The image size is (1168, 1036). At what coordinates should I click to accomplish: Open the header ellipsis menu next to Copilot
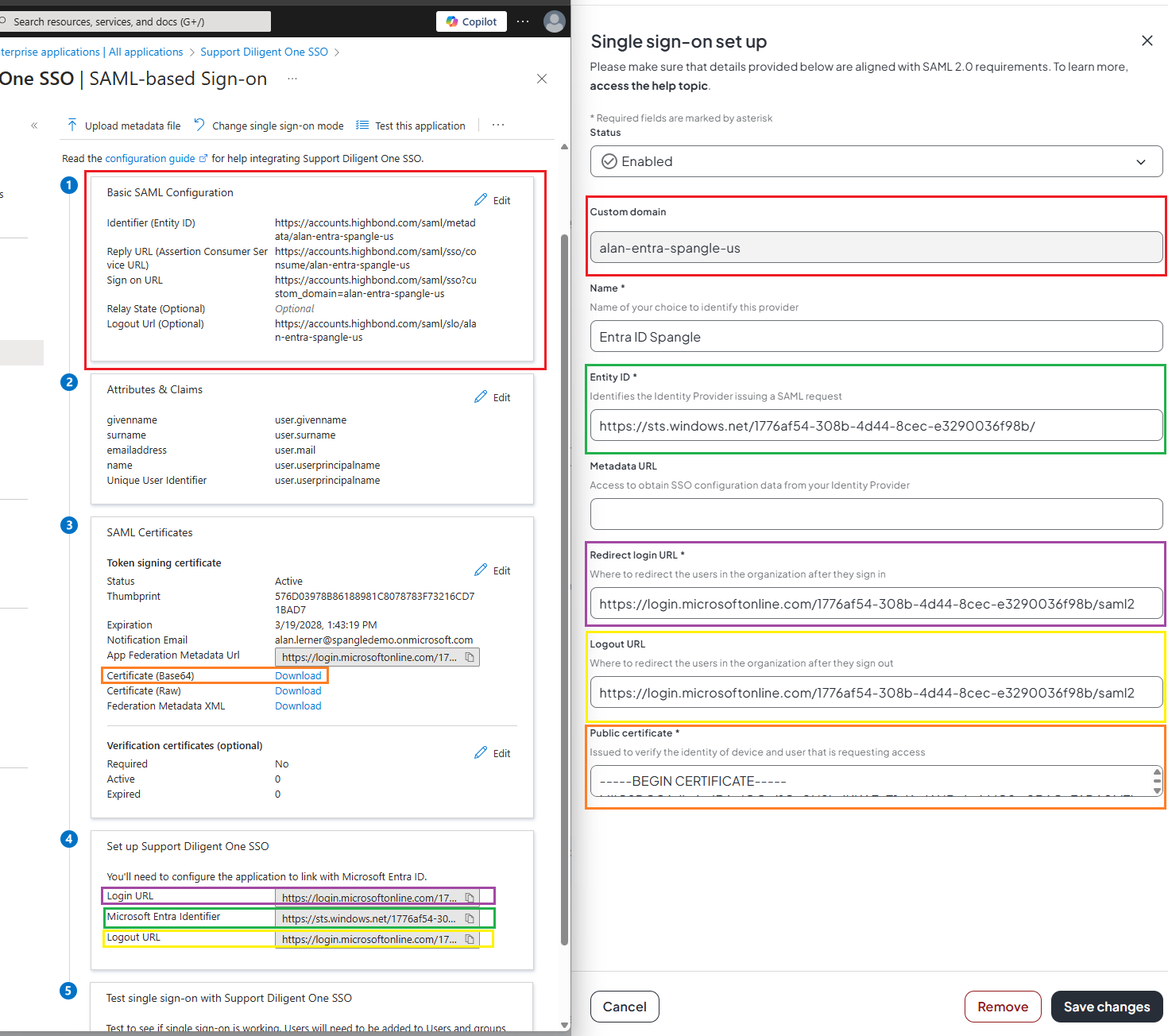[x=522, y=21]
